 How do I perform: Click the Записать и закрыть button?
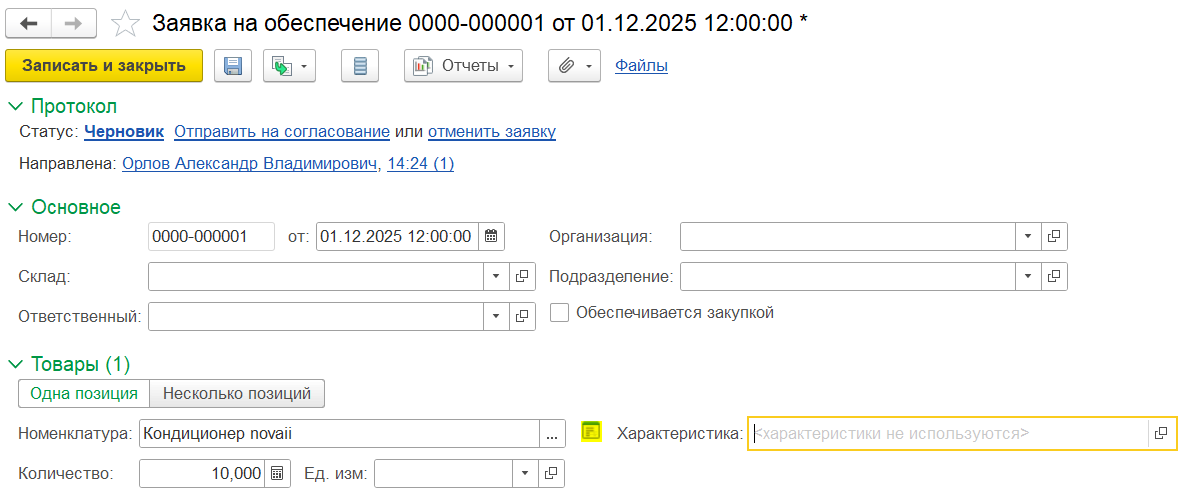pyautogui.click(x=104, y=66)
